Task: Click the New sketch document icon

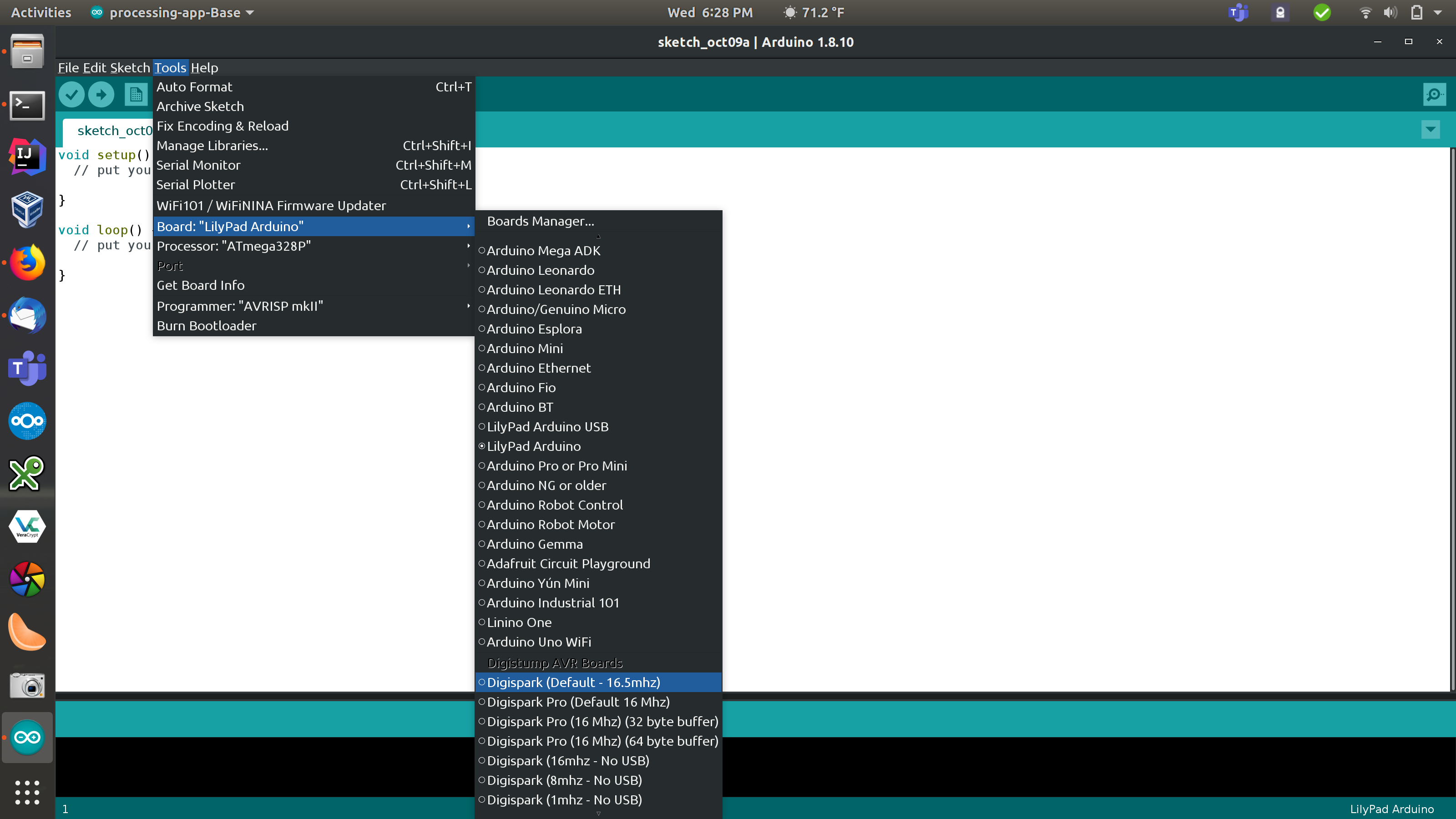Action: pyautogui.click(x=136, y=94)
